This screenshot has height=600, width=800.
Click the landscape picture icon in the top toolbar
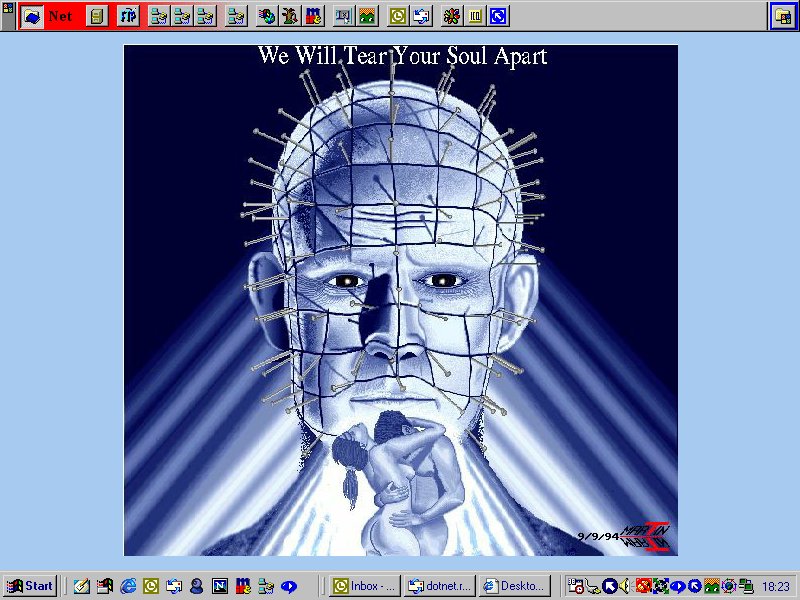pos(367,16)
